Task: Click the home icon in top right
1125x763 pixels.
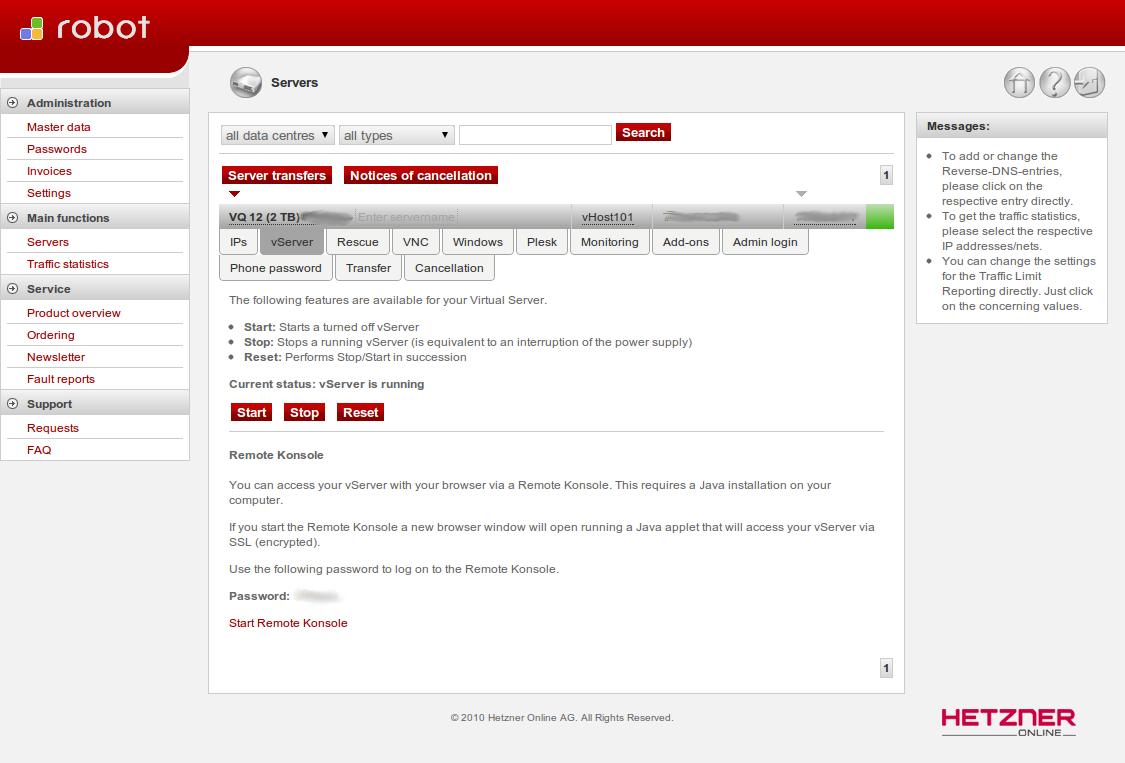Action: (x=1019, y=83)
